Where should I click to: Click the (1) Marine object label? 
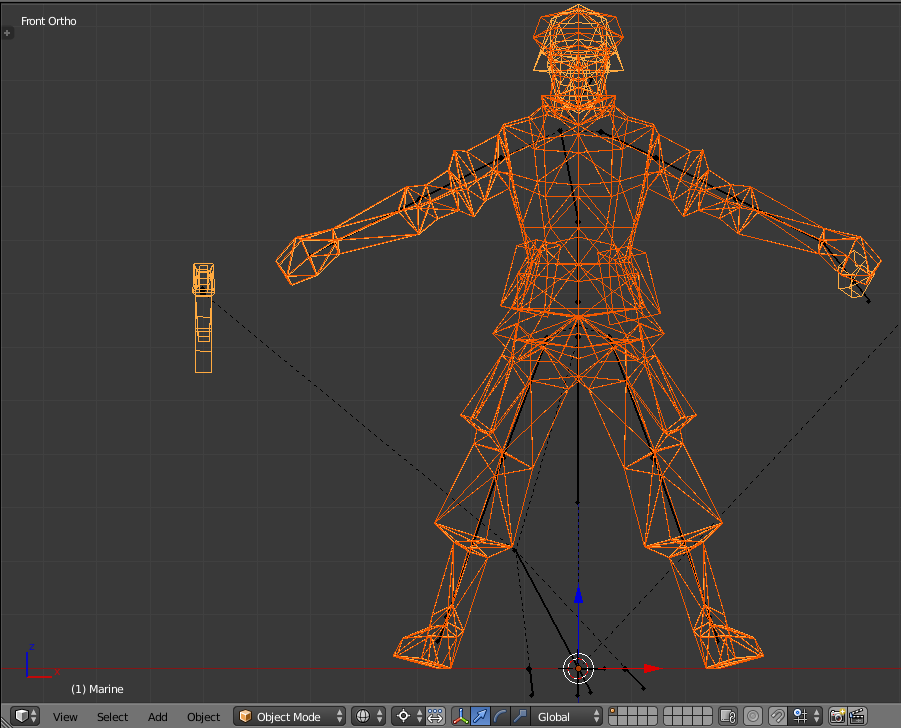click(97, 689)
